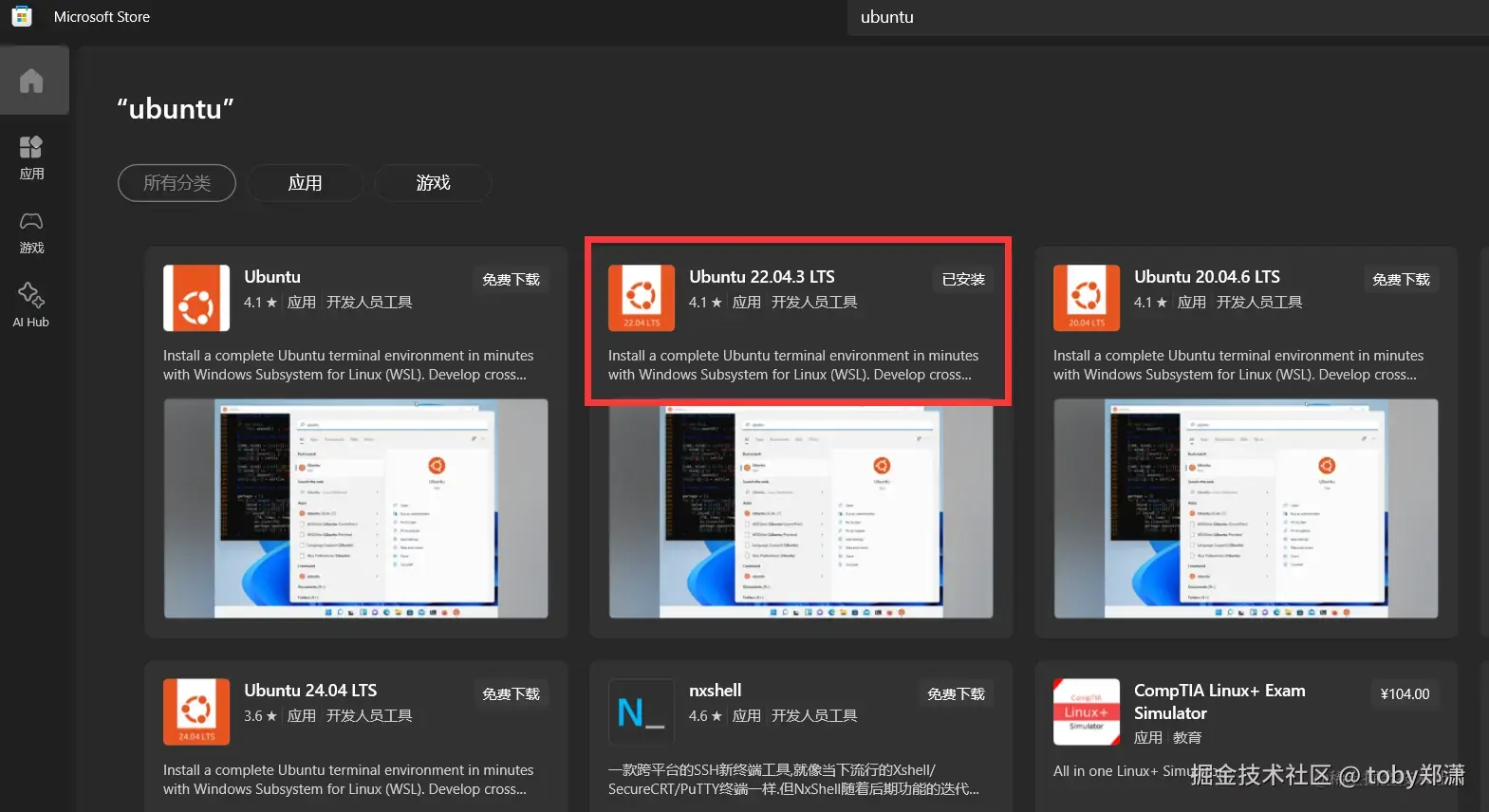This screenshot has height=812, width=1489.
Task: Click 免费下载 for Ubuntu 24.04 LTS
Action: pyautogui.click(x=511, y=694)
